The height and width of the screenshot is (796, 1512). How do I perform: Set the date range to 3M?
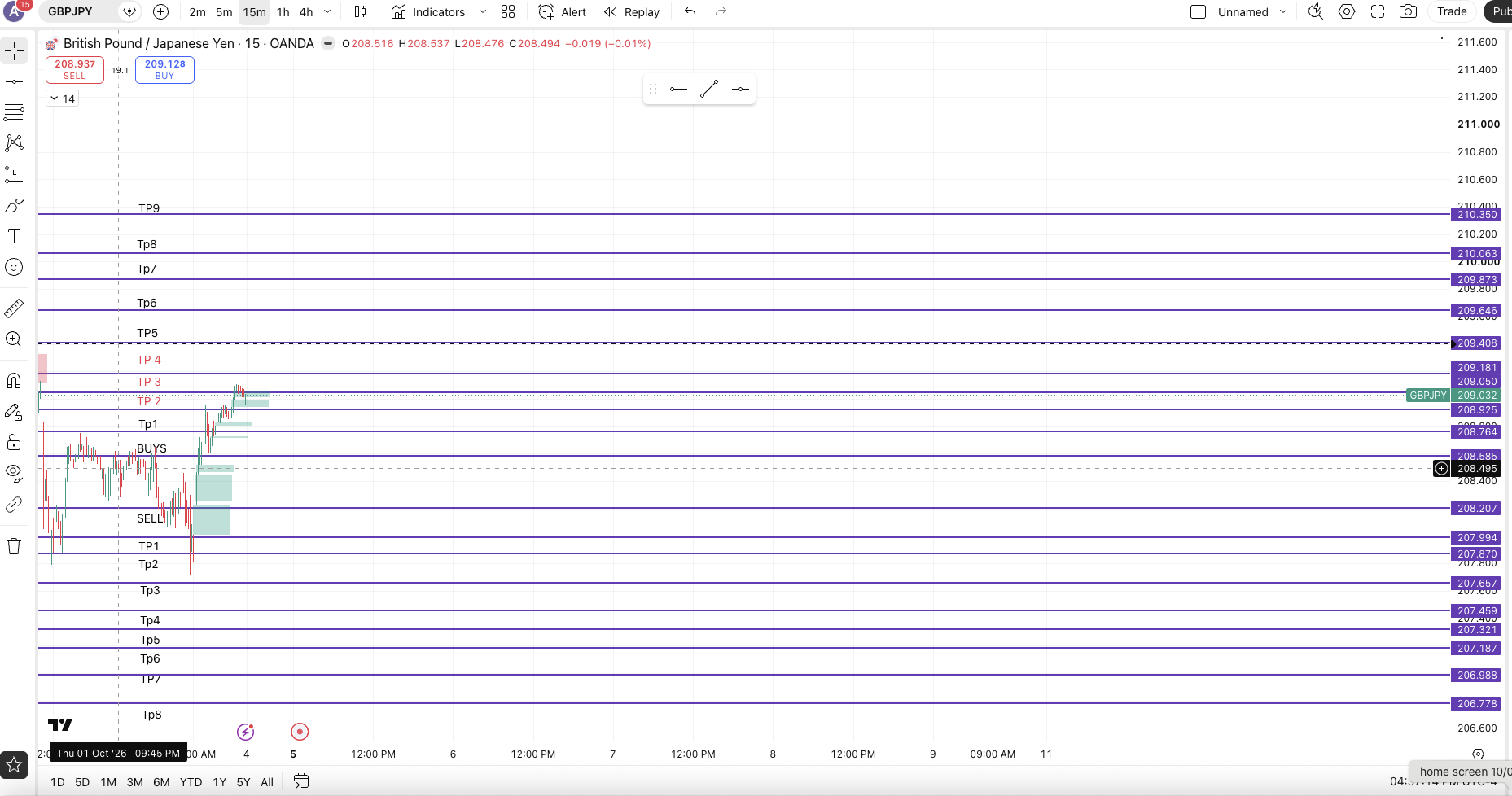pyautogui.click(x=135, y=782)
